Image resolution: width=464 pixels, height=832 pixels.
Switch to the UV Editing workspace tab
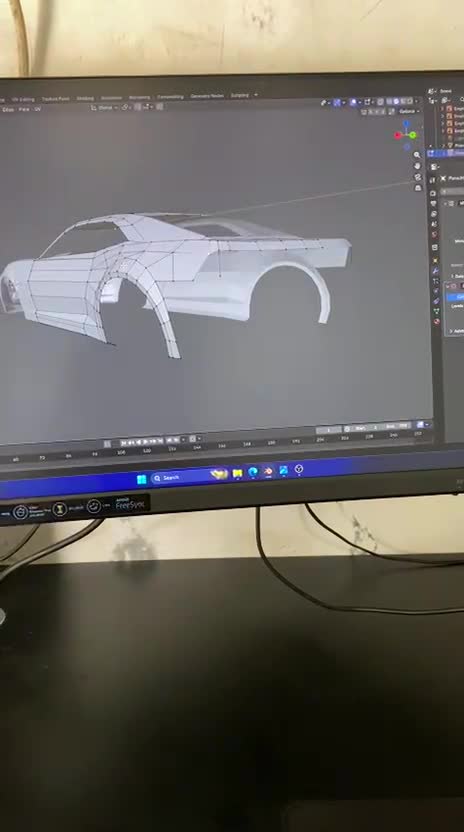[x=23, y=99]
